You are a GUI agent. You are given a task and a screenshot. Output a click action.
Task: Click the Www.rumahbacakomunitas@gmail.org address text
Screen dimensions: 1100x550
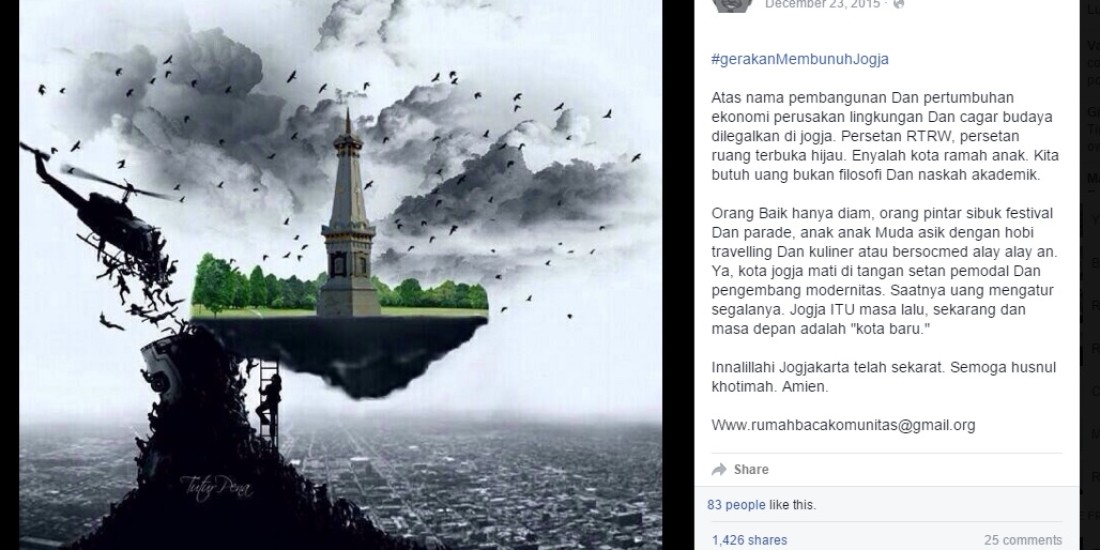(x=843, y=425)
